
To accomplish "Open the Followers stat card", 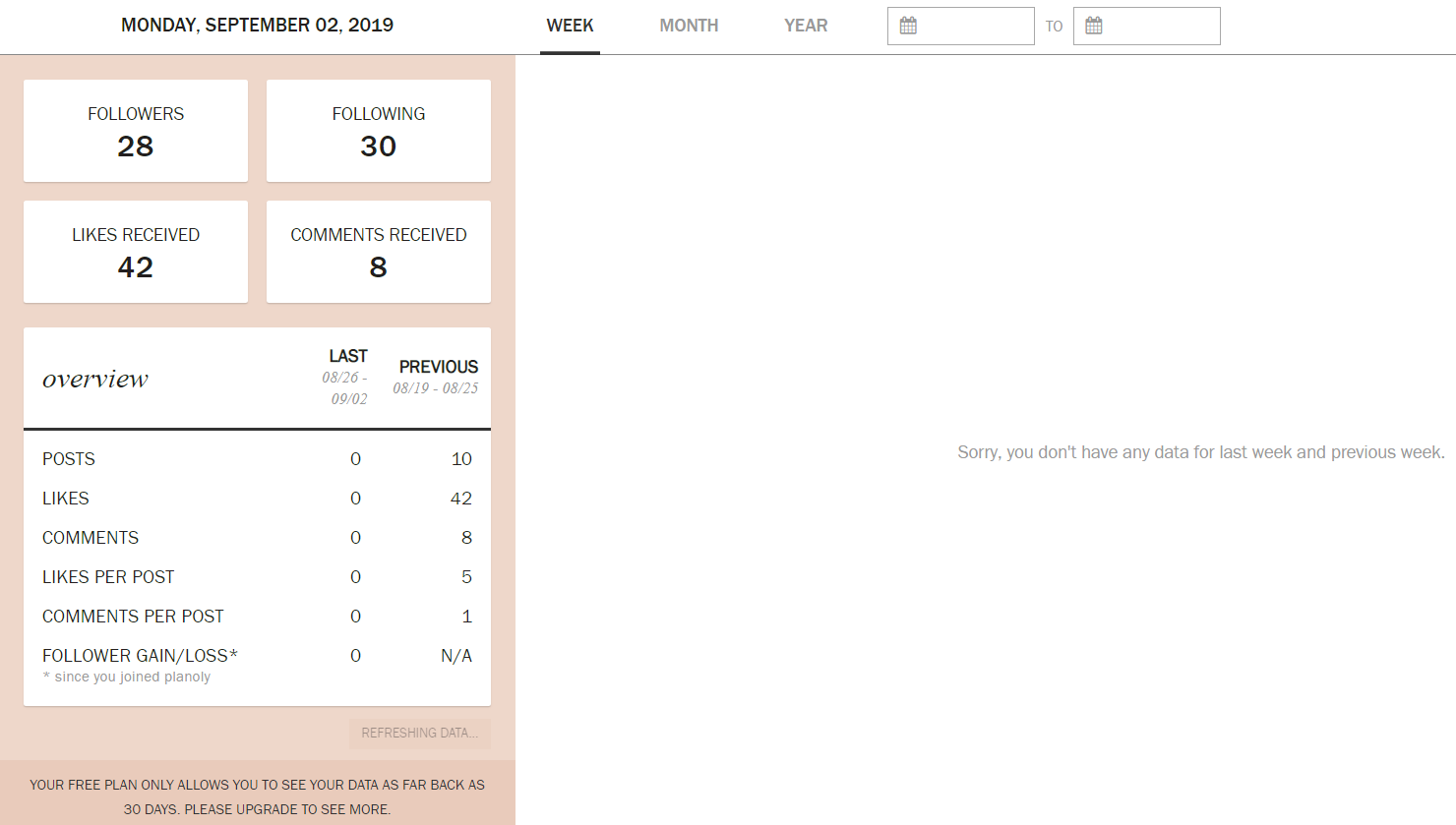I will (136, 131).
